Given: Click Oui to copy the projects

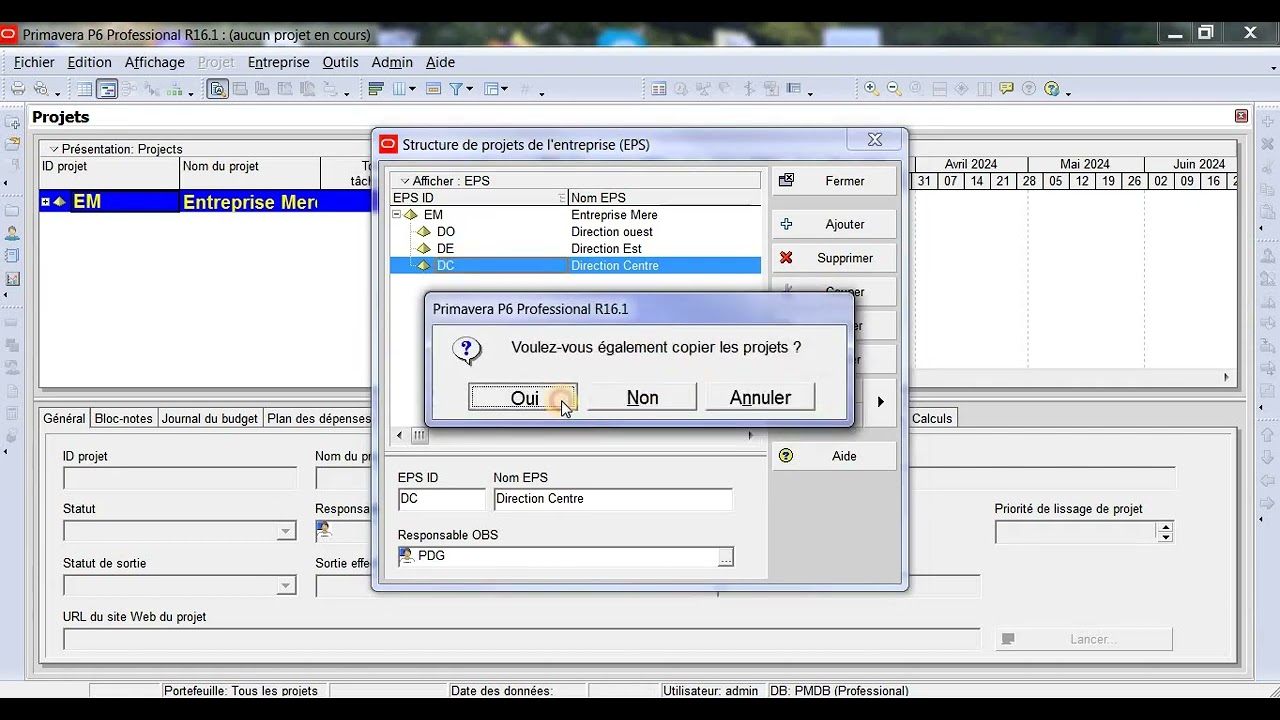Looking at the screenshot, I should click(524, 398).
